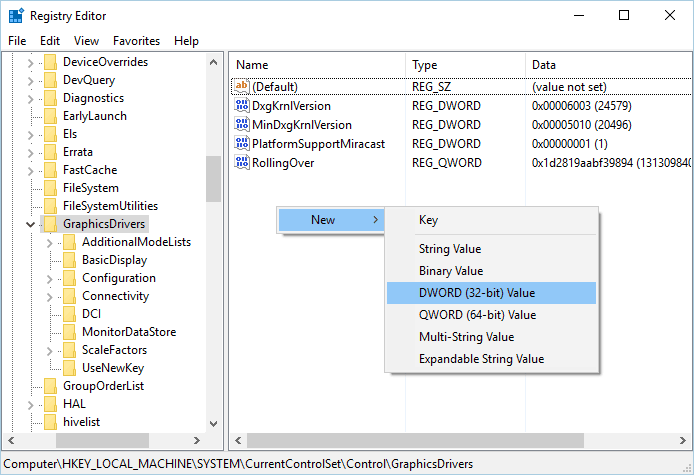Viewport: 694px width, 475px height.
Task: Expand the DevQuery key
Action: coord(30,81)
